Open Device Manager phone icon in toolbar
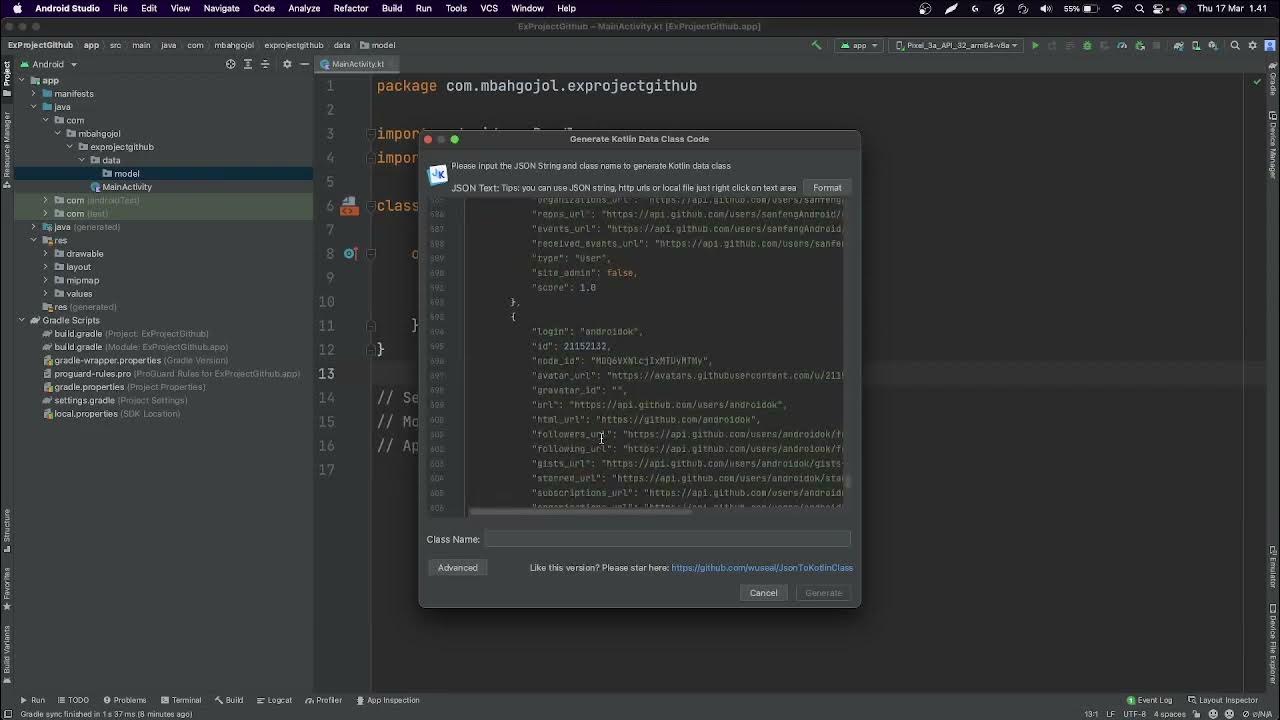This screenshot has height=720, width=1280. [1196, 45]
